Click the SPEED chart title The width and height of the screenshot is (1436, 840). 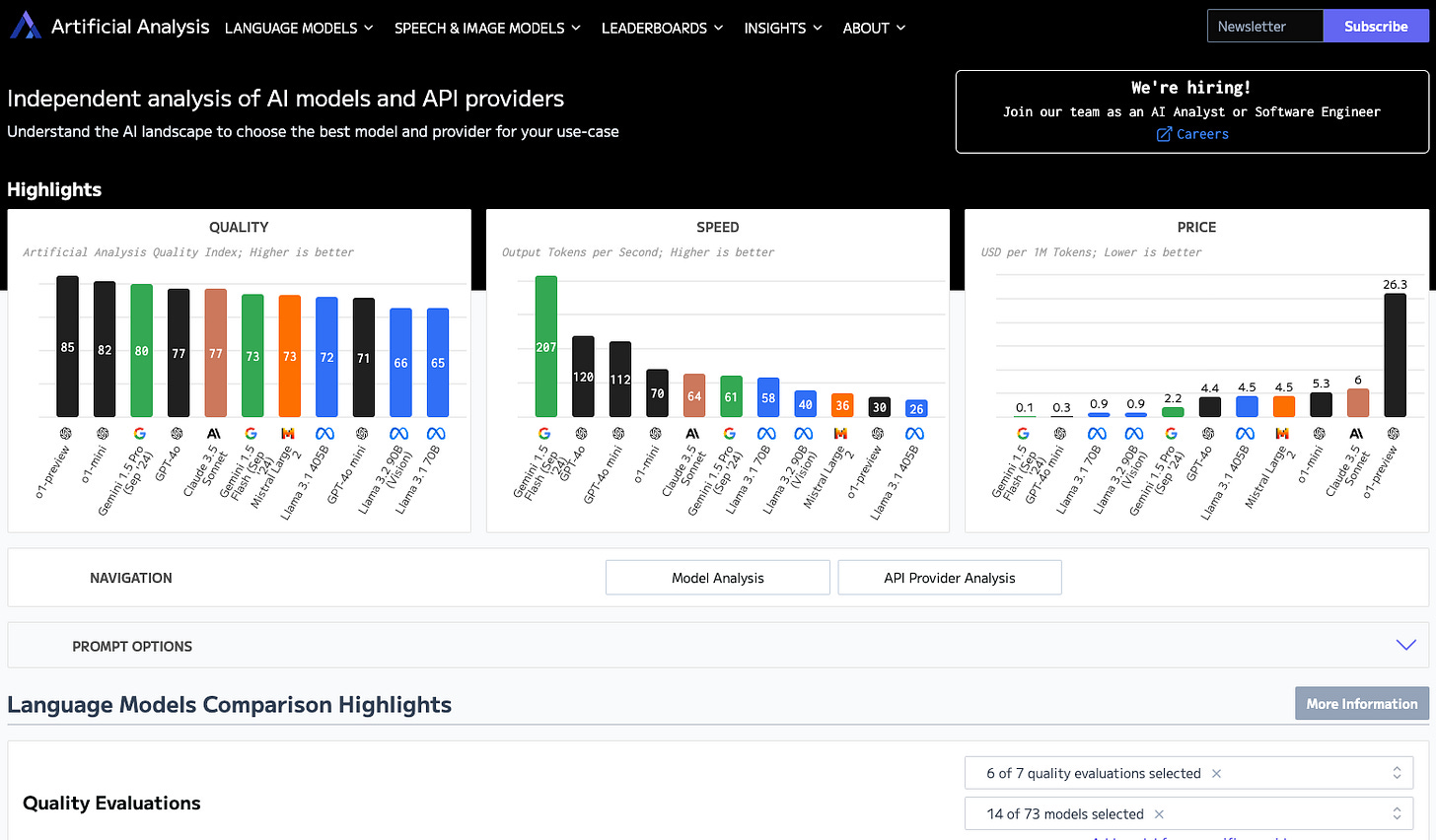[718, 227]
